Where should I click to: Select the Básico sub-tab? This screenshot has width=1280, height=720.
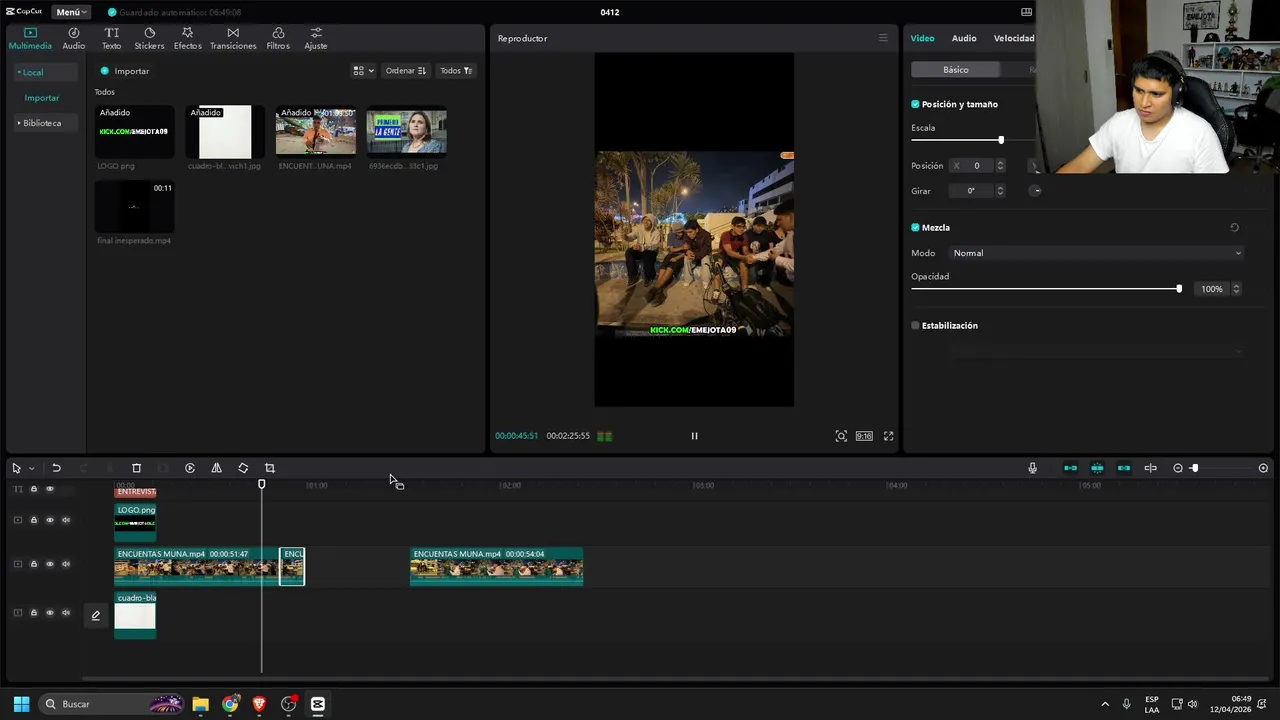[x=955, y=70]
